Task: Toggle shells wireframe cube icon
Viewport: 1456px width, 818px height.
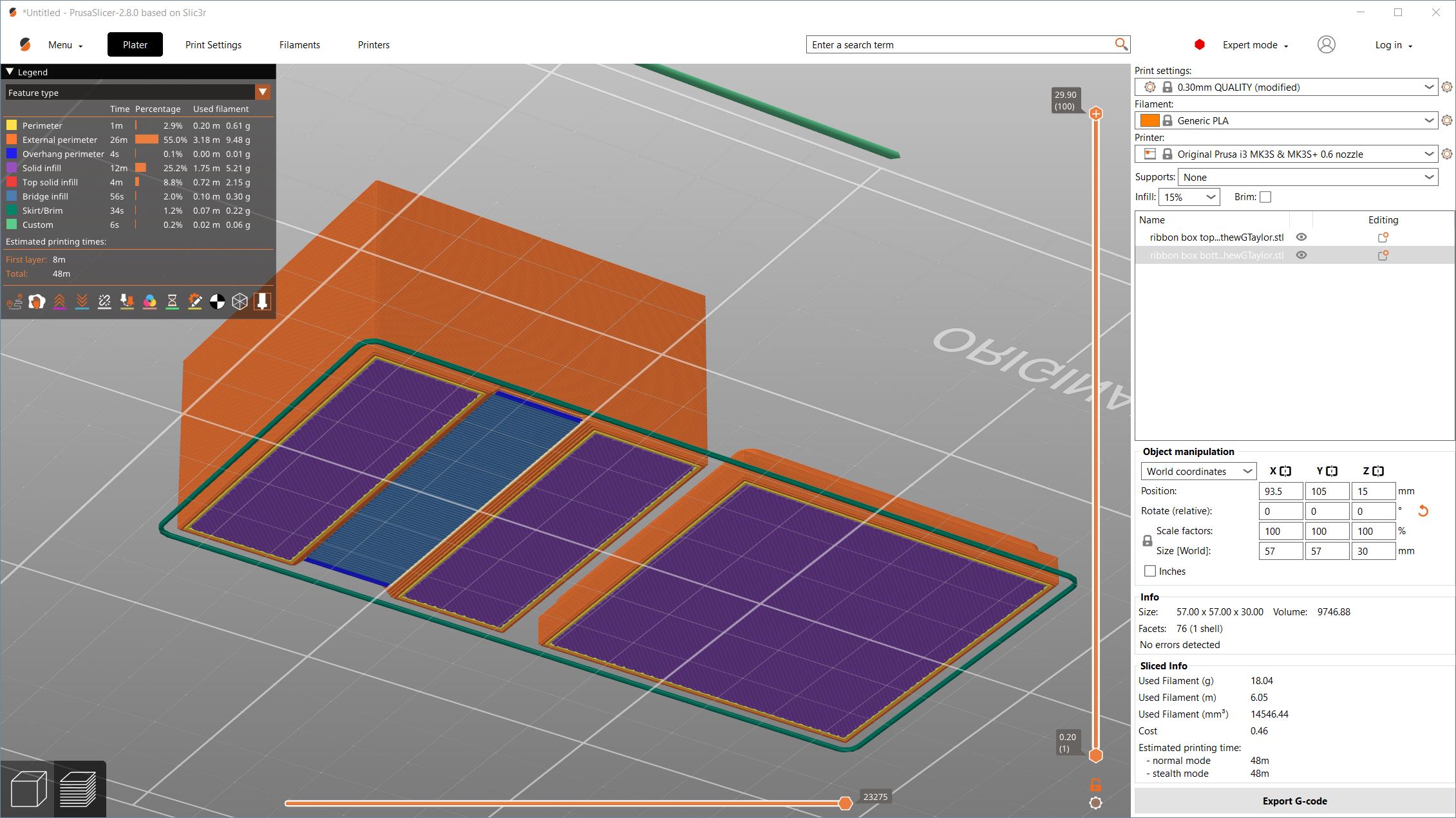Action: click(240, 301)
